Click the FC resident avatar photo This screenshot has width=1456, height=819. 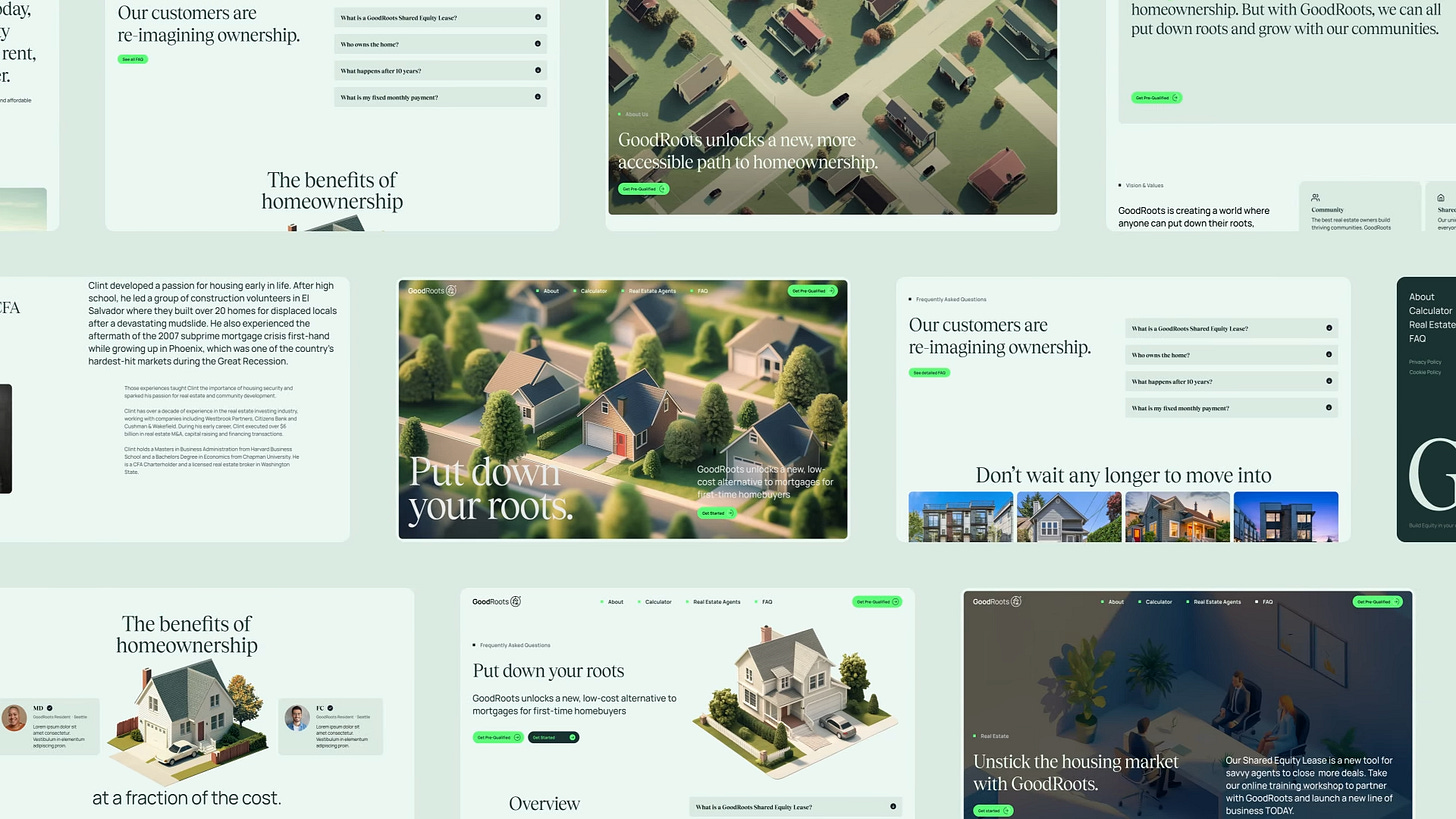click(x=296, y=718)
